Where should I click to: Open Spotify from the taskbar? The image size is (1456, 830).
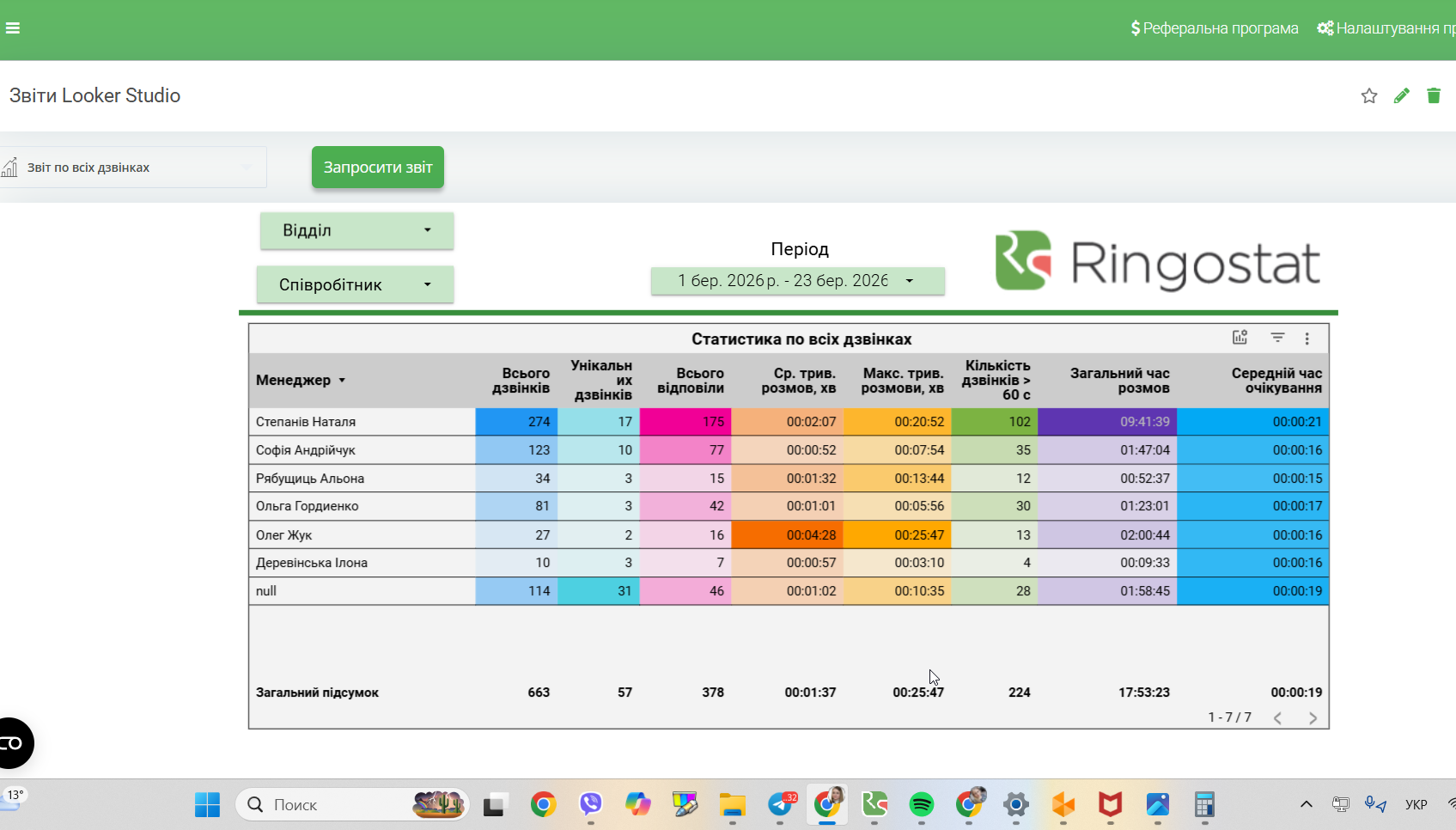tap(922, 805)
